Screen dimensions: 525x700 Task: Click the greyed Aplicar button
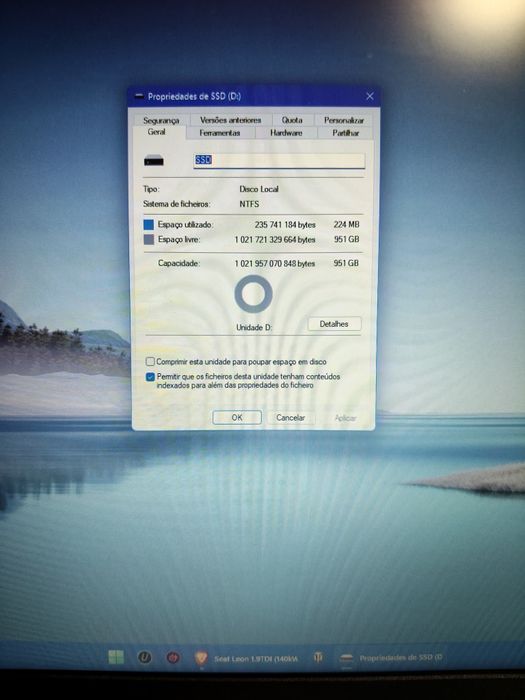click(x=345, y=418)
